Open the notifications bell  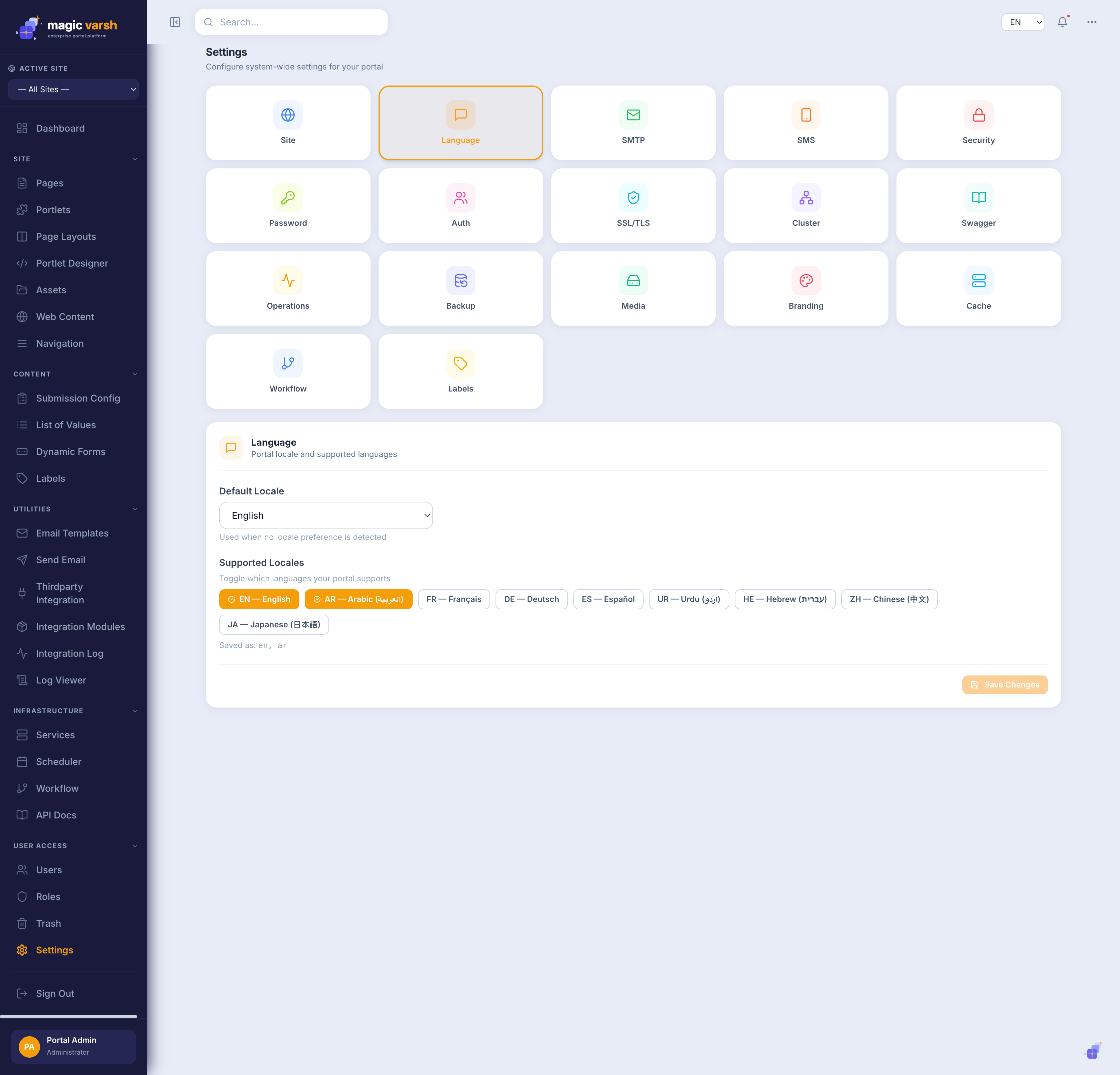tap(1062, 22)
